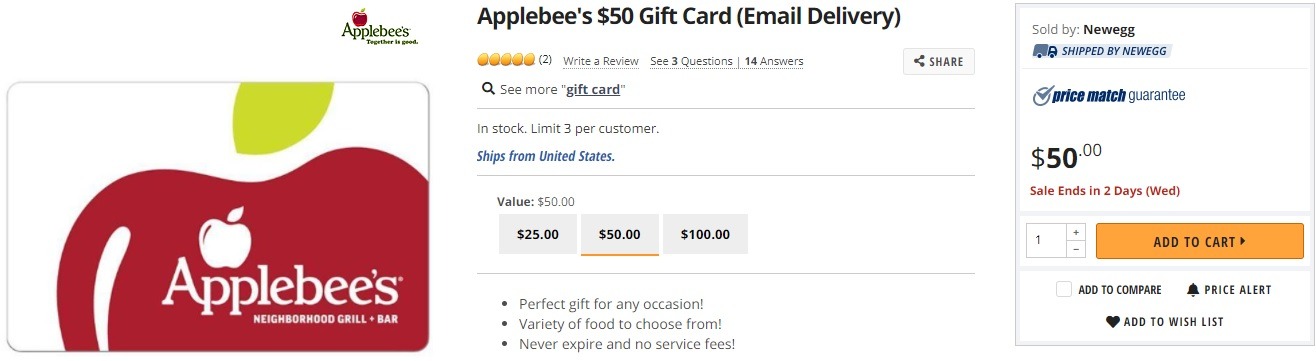1316x361 pixels.
Task: Check the Add to Compare checkbox
Action: pos(1064,290)
